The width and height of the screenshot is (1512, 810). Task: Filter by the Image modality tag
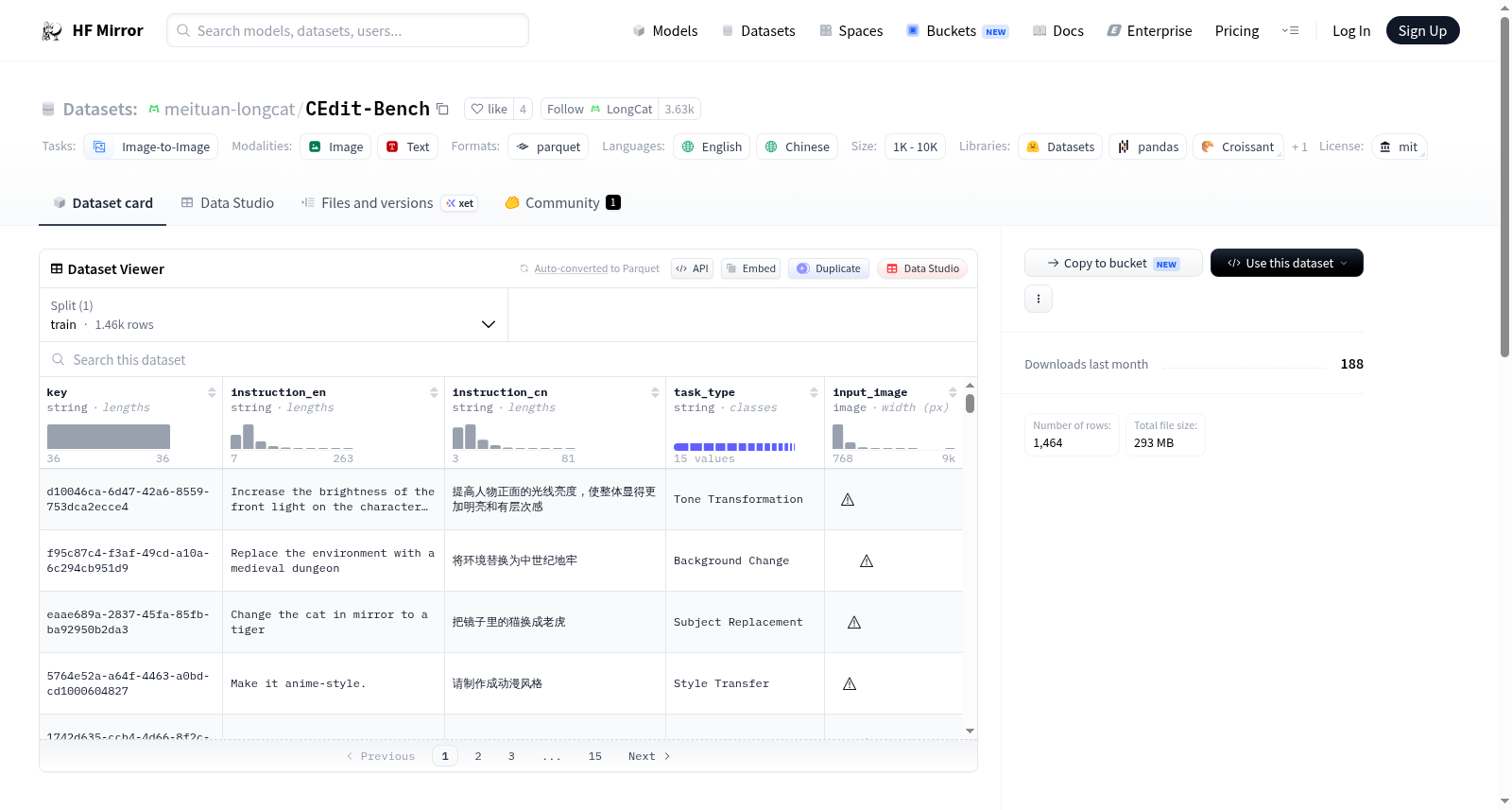(x=335, y=146)
